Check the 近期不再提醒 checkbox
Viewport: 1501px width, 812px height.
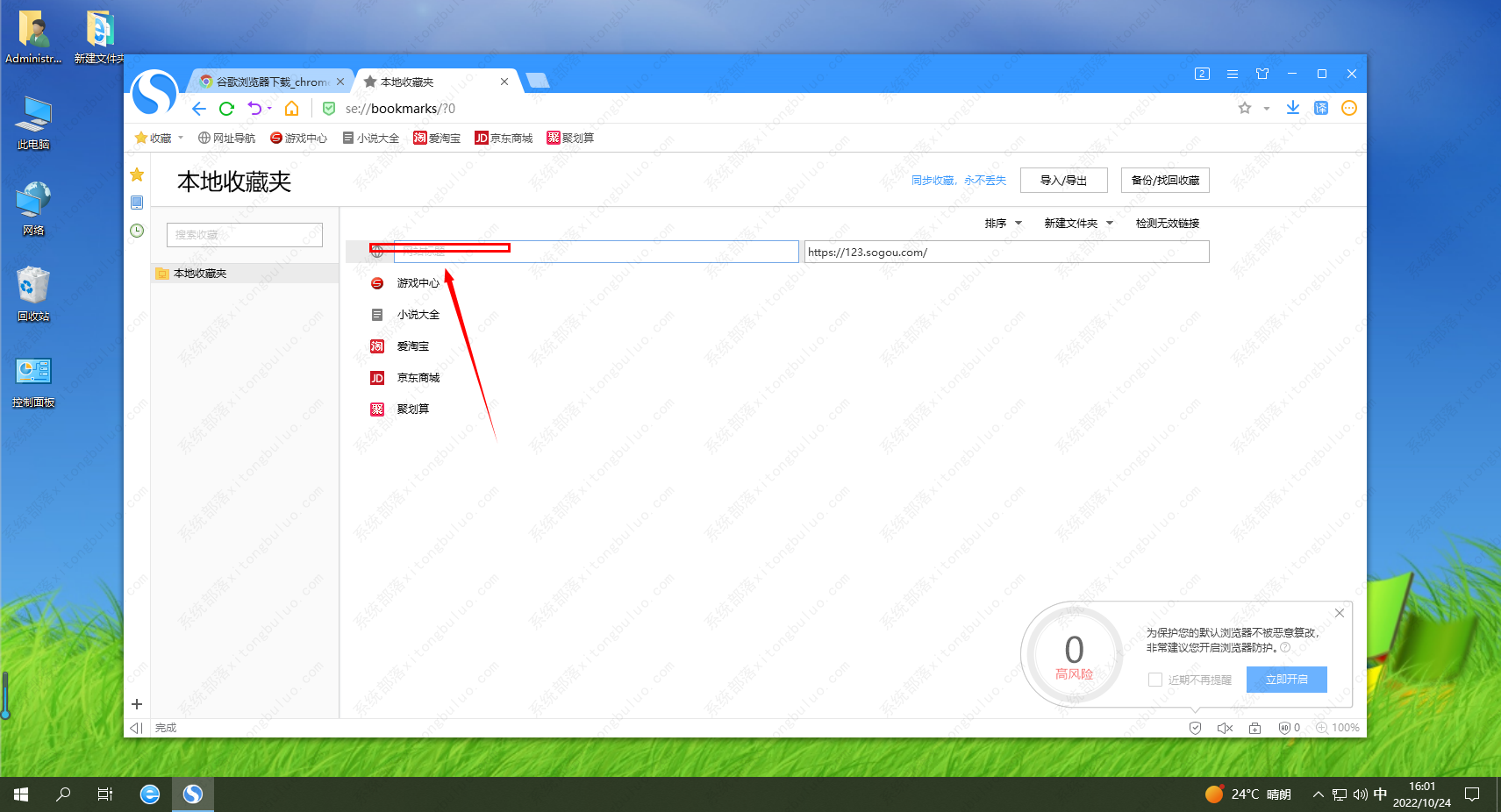[x=1155, y=680]
